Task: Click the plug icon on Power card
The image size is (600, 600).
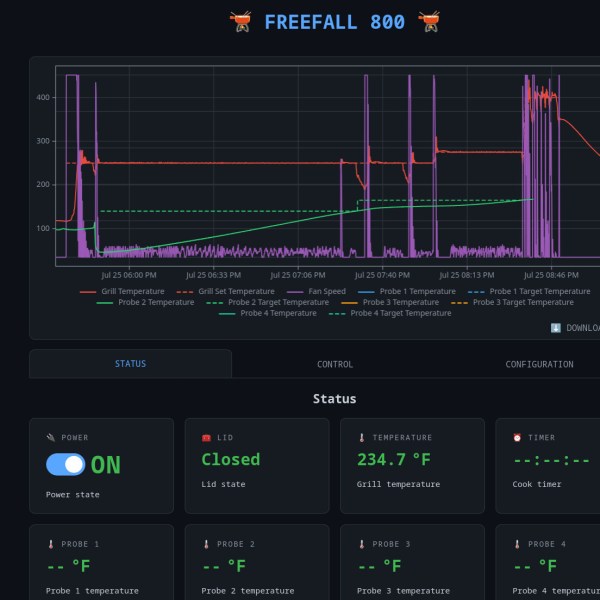Action: pos(51,437)
